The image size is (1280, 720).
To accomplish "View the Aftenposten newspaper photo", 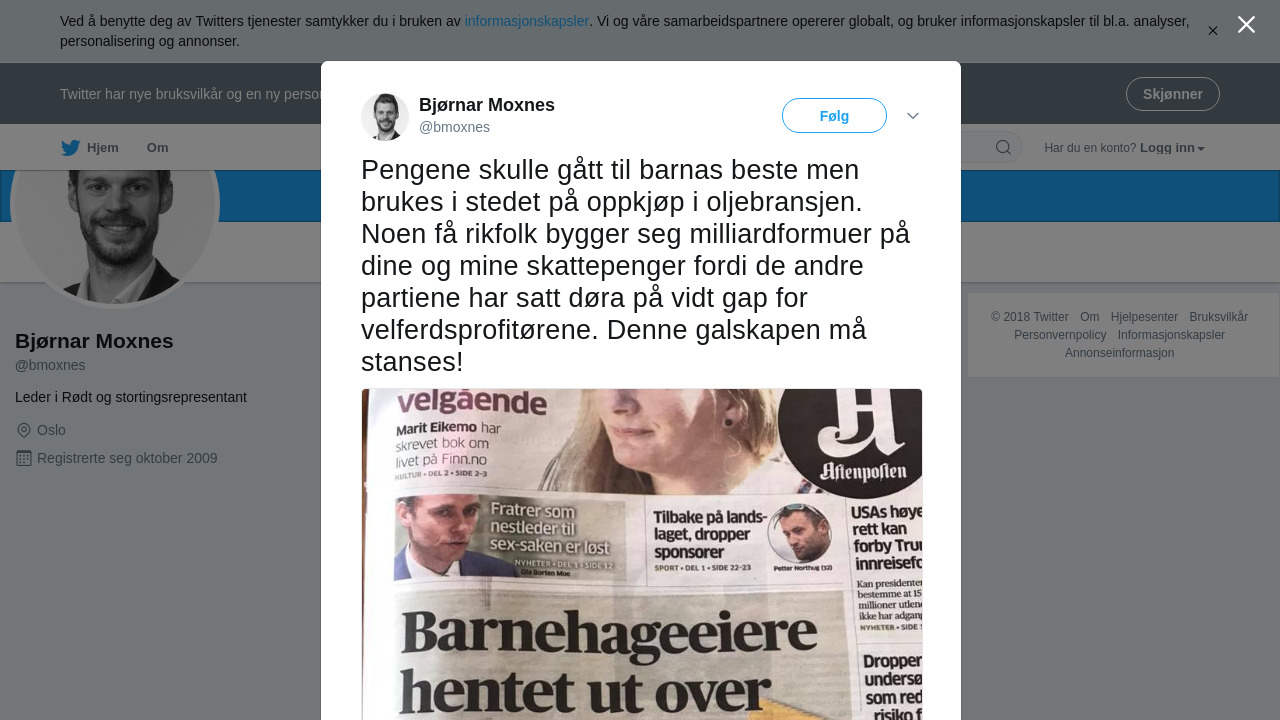I will pyautogui.click(x=642, y=554).
